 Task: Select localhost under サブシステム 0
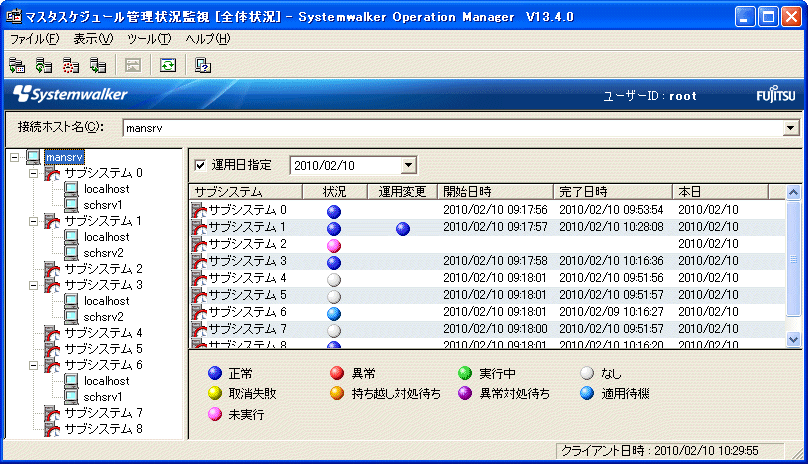[x=107, y=189]
